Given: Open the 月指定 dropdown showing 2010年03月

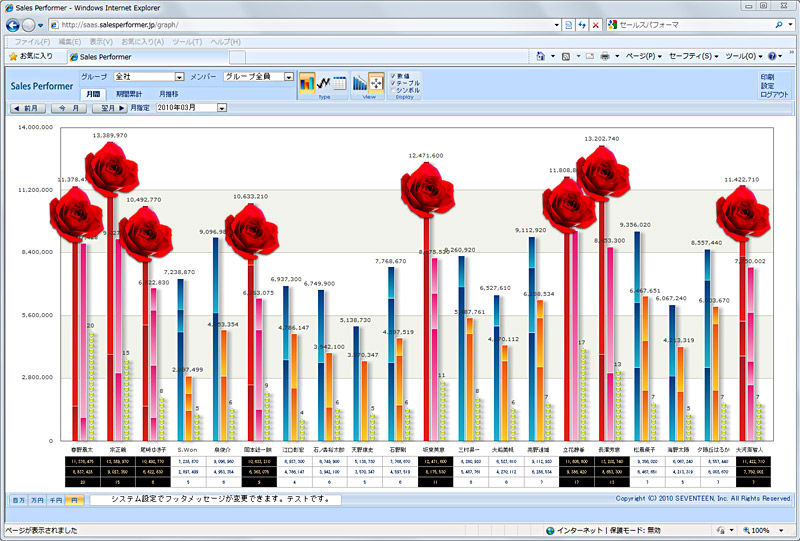Looking at the screenshot, I should [x=191, y=108].
